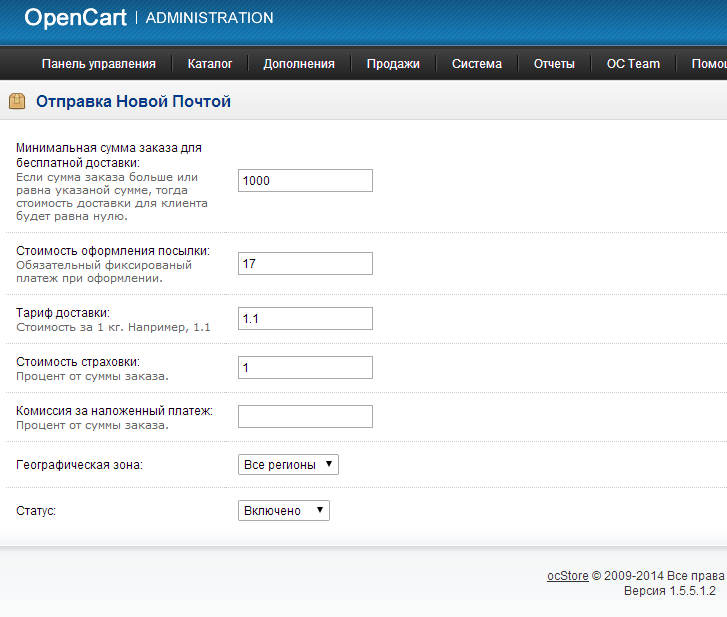Expand the Географическая зона dropdown

(288, 464)
